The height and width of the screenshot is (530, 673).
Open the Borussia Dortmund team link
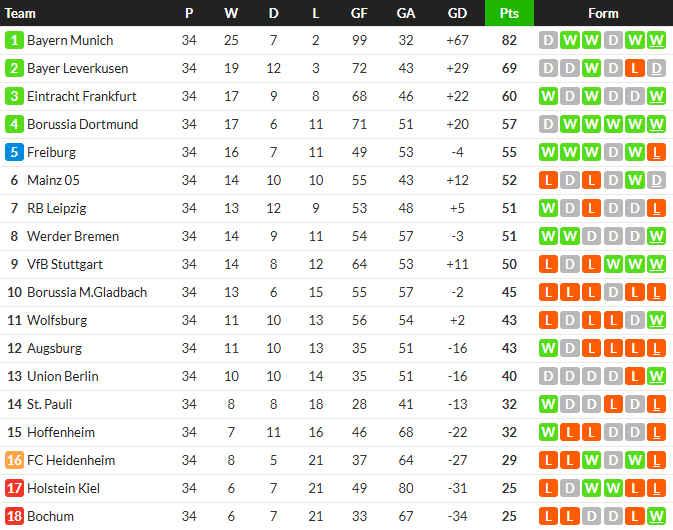click(83, 125)
